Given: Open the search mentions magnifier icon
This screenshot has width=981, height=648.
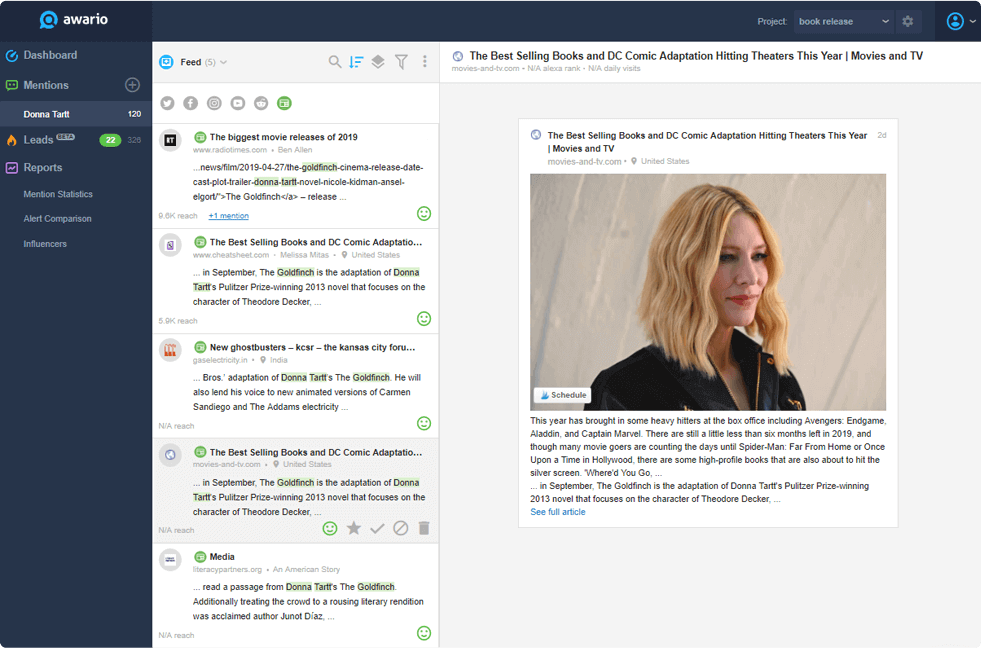Looking at the screenshot, I should pos(335,62).
